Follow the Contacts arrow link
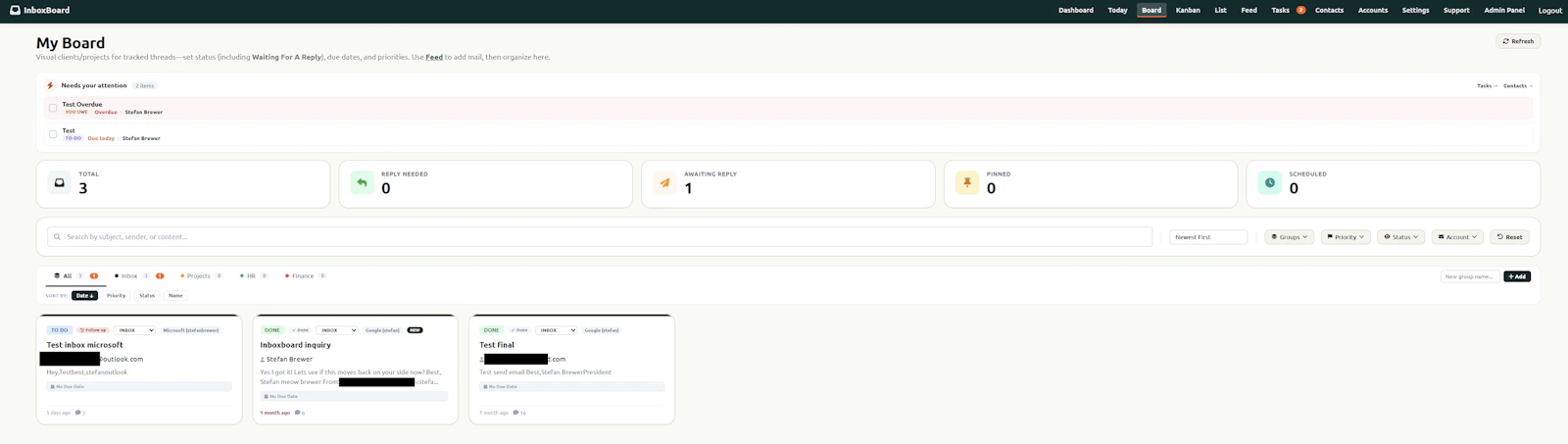The width and height of the screenshot is (1568, 444). click(x=1518, y=85)
